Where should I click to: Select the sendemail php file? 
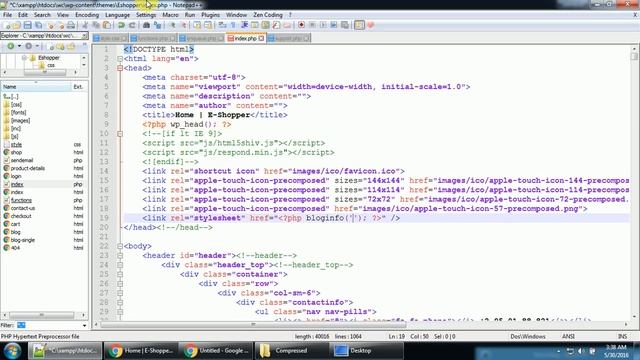[x=22, y=160]
